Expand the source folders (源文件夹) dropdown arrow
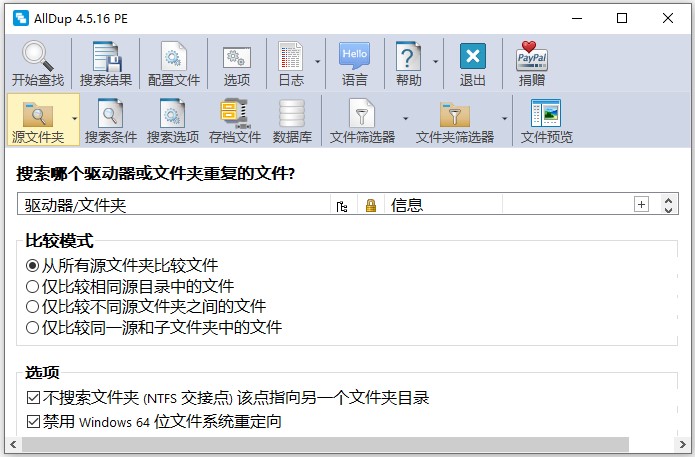 pyautogui.click(x=74, y=118)
